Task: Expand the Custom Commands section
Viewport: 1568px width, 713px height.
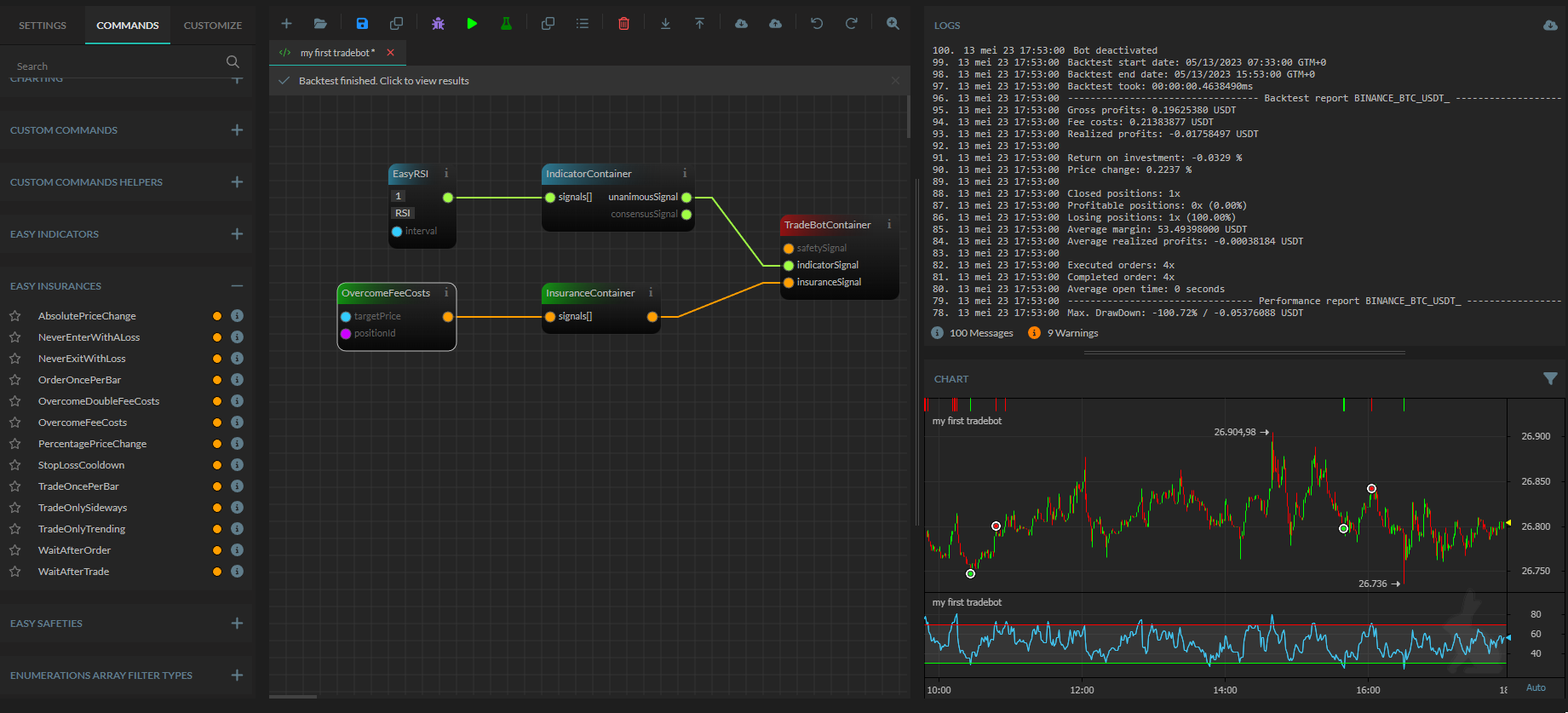Action: (x=237, y=129)
